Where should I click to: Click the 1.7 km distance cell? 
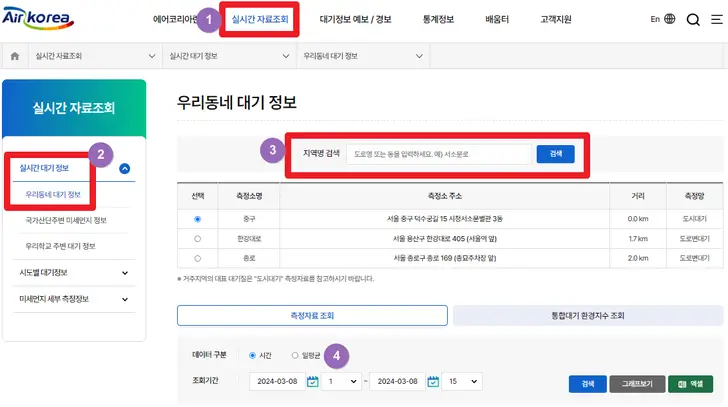pos(638,239)
